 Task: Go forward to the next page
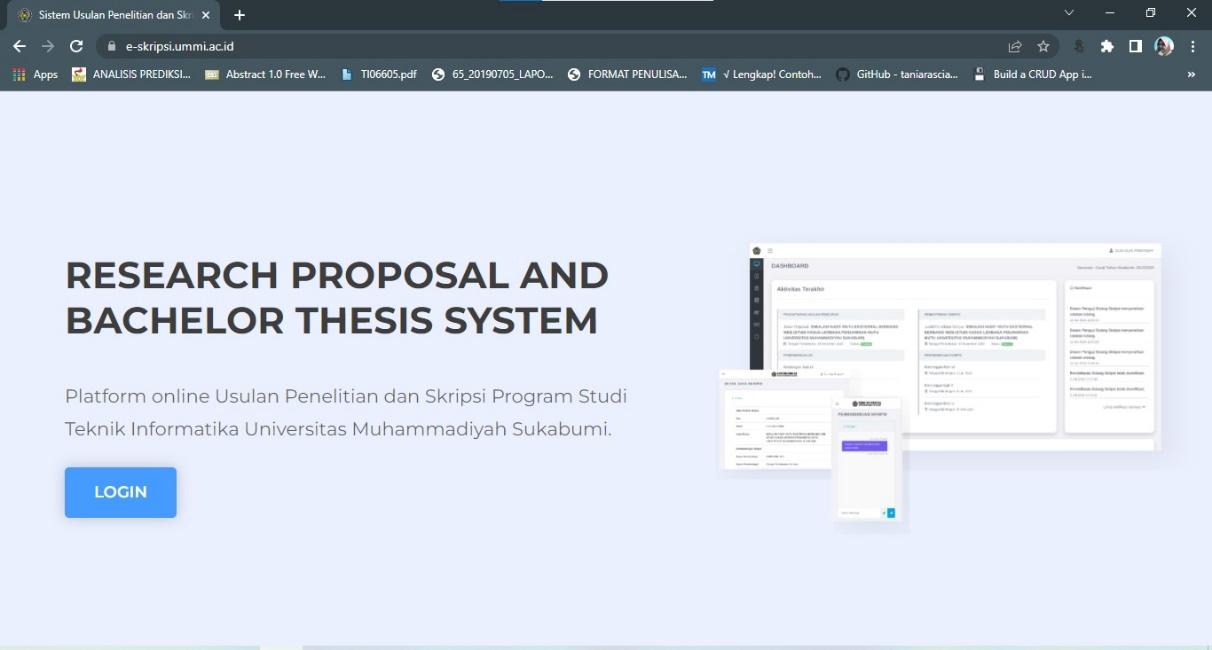[48, 46]
